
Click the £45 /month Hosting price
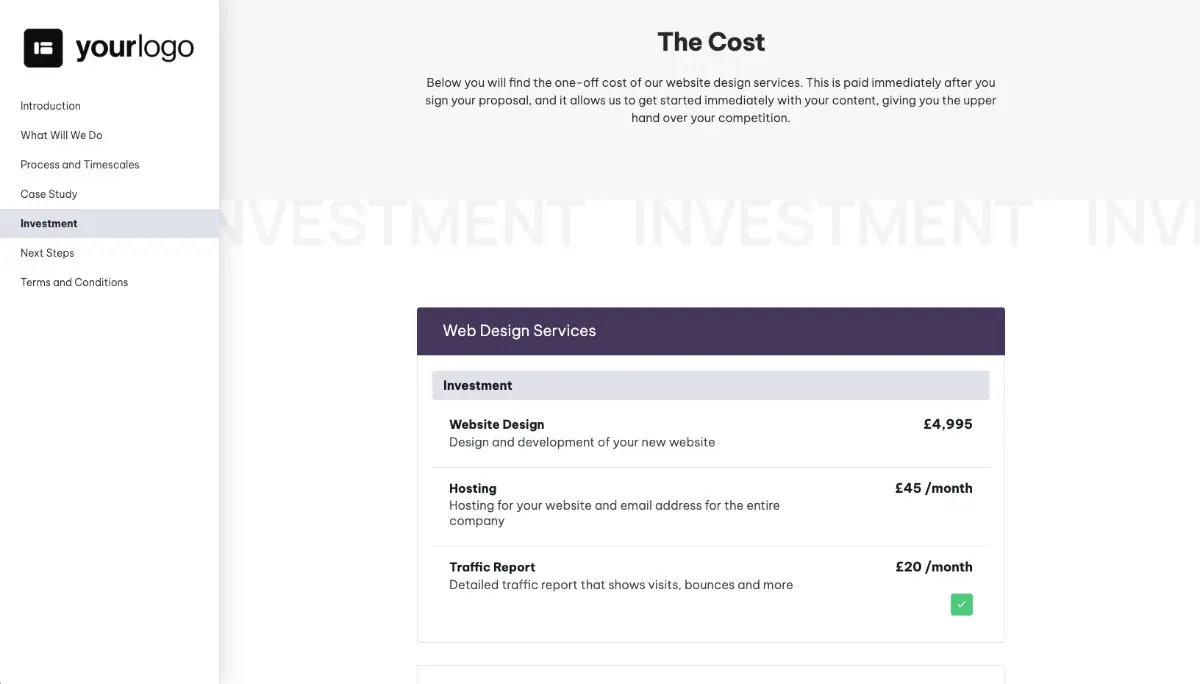(933, 488)
